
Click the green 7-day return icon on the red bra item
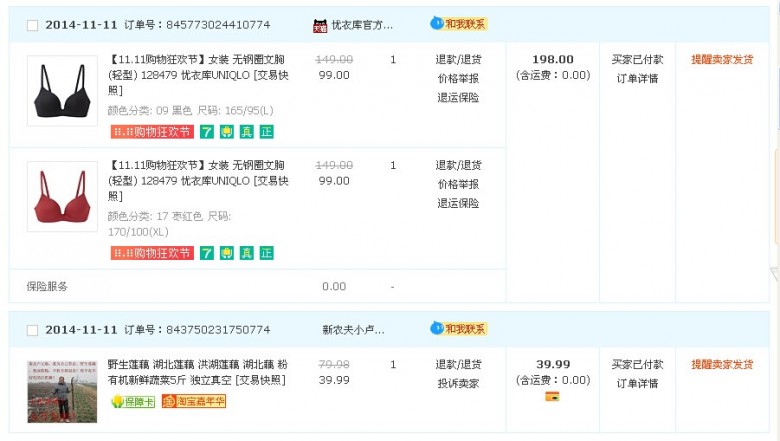[x=206, y=253]
